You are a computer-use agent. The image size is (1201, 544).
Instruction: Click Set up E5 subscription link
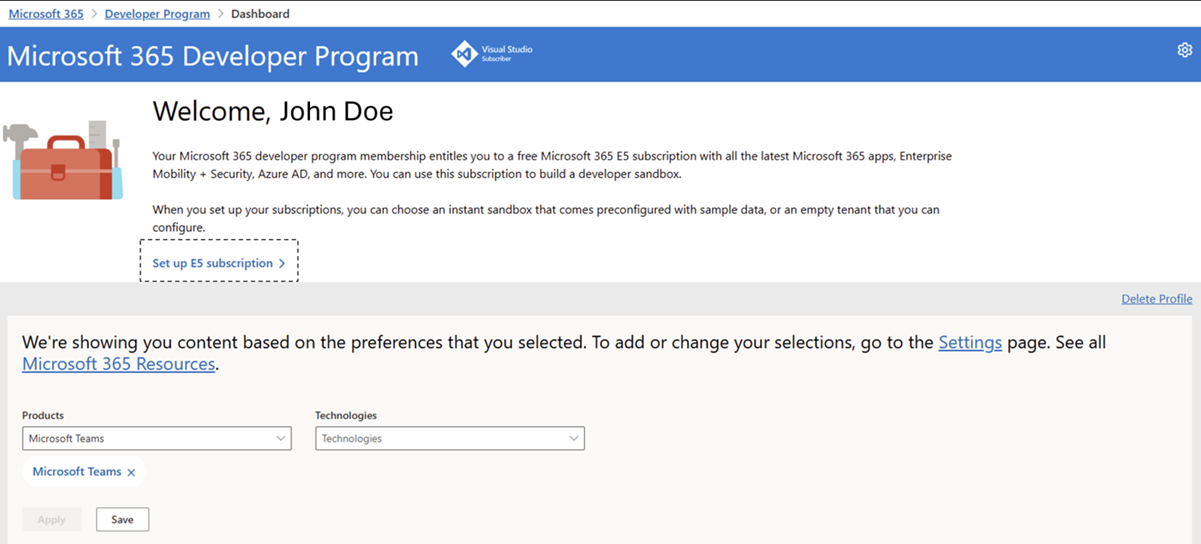click(212, 264)
